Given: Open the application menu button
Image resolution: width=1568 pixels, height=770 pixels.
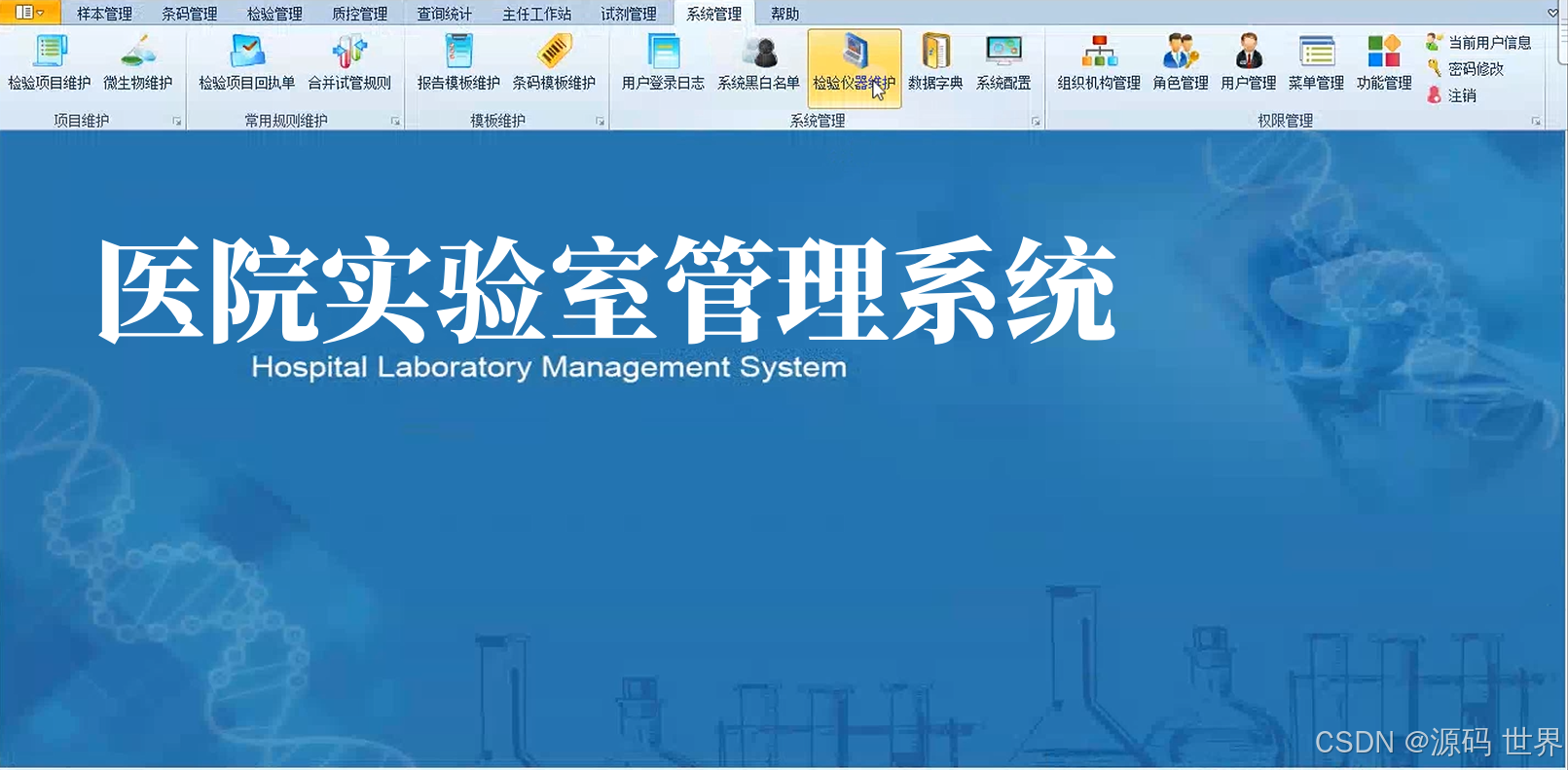Looking at the screenshot, I should [30, 13].
